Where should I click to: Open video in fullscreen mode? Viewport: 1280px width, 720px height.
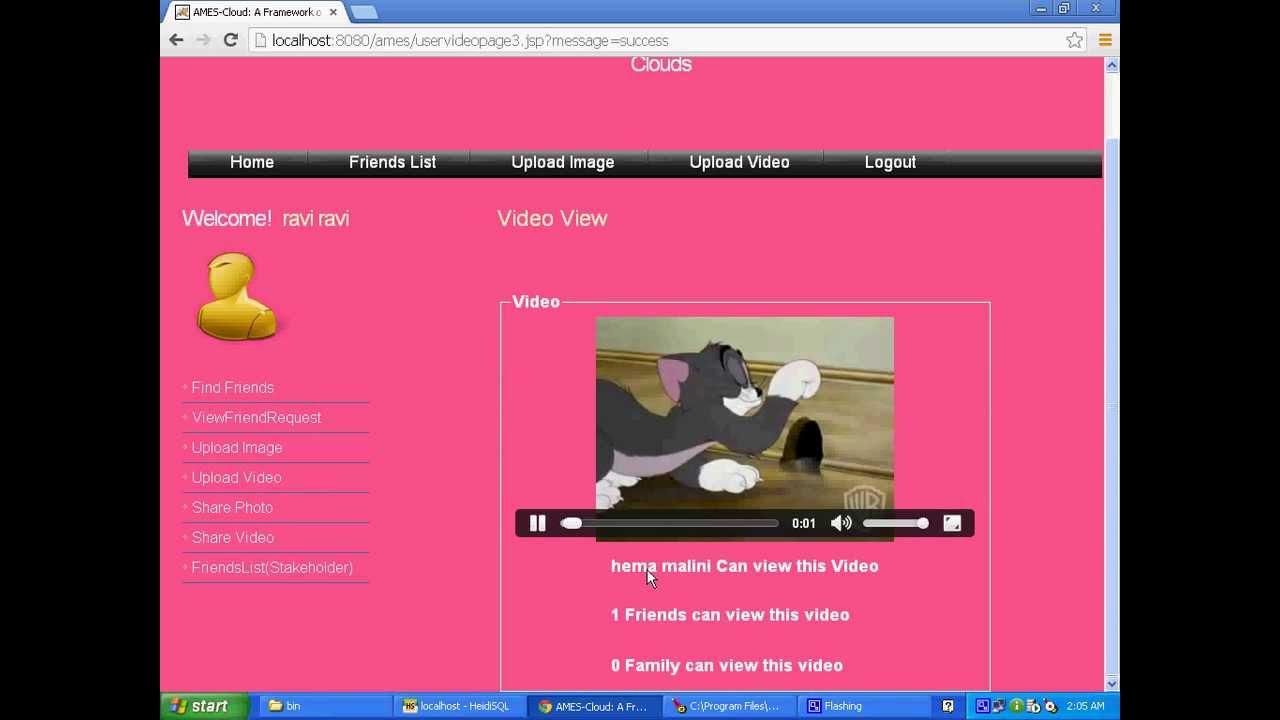952,523
